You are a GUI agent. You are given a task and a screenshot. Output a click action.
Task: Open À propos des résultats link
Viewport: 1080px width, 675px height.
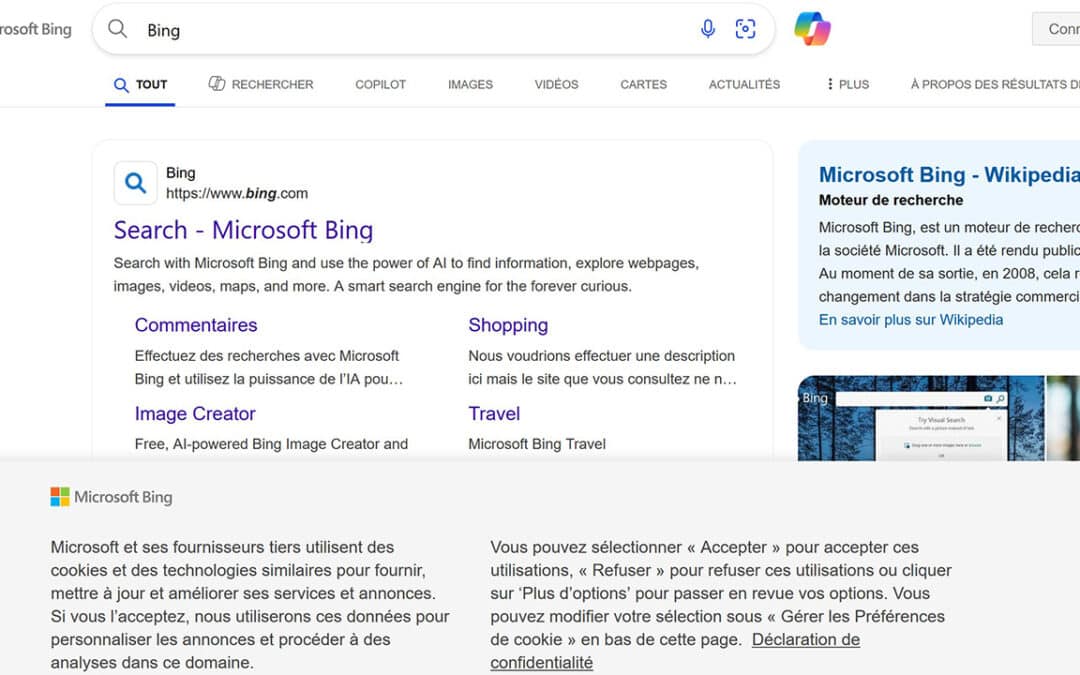(x=995, y=85)
